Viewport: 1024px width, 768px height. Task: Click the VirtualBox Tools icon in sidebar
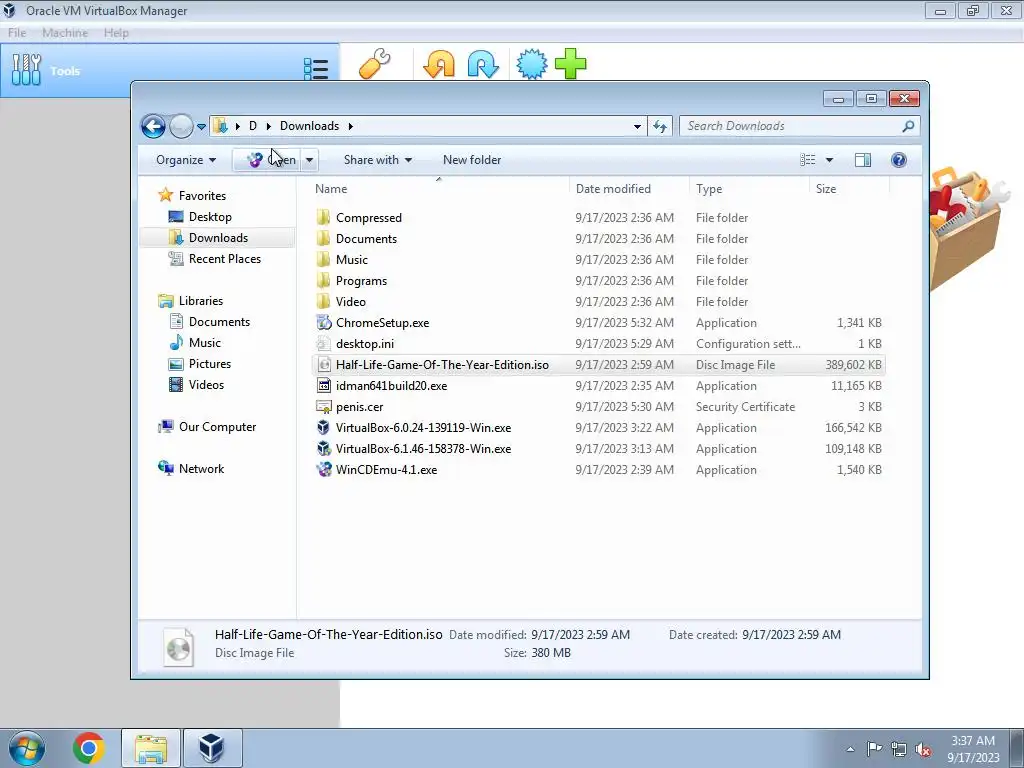[26, 69]
